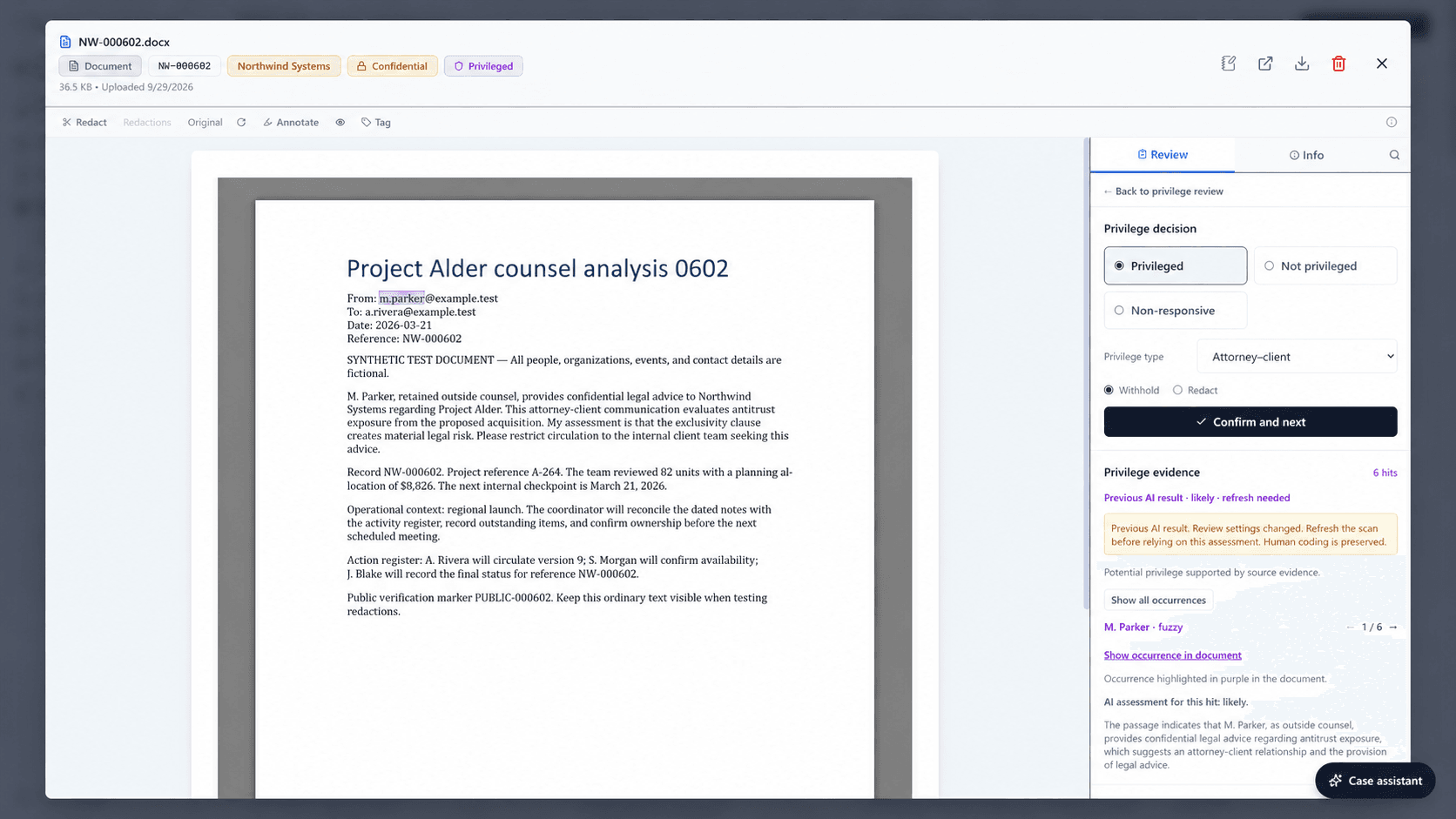1456x819 pixels.
Task: Click the document viewer vertical scrollbar
Action: (x=1086, y=374)
